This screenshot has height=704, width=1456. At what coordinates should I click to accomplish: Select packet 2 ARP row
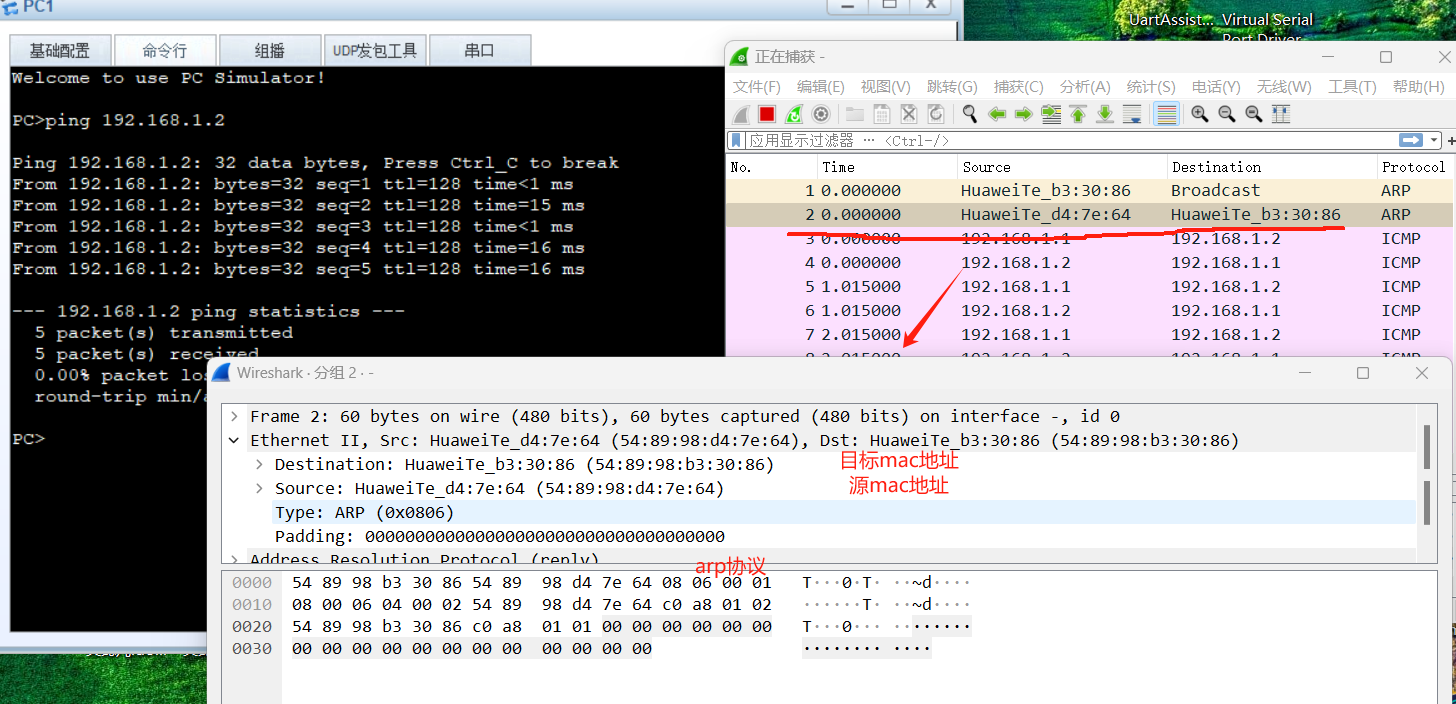coord(1089,214)
